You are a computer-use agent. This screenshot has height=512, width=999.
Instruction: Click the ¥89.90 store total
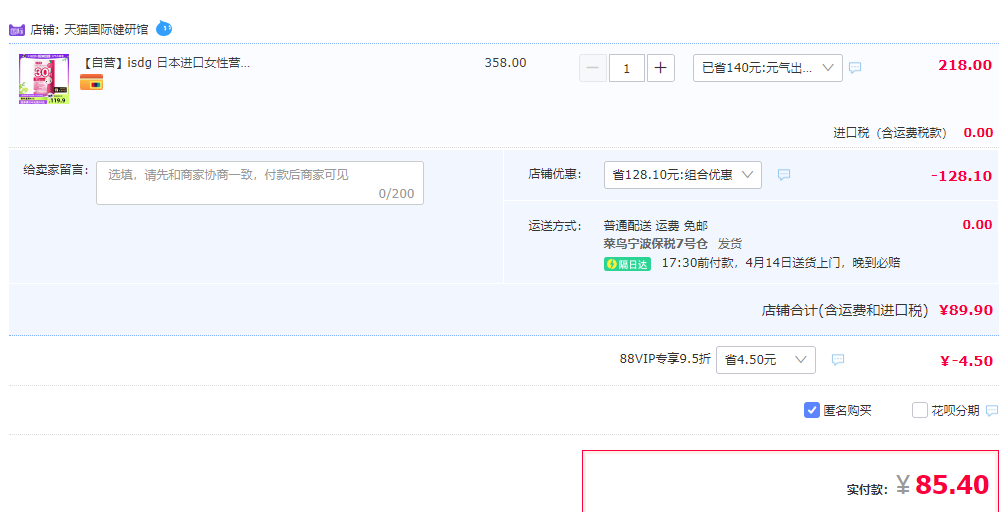pyautogui.click(x=966, y=310)
